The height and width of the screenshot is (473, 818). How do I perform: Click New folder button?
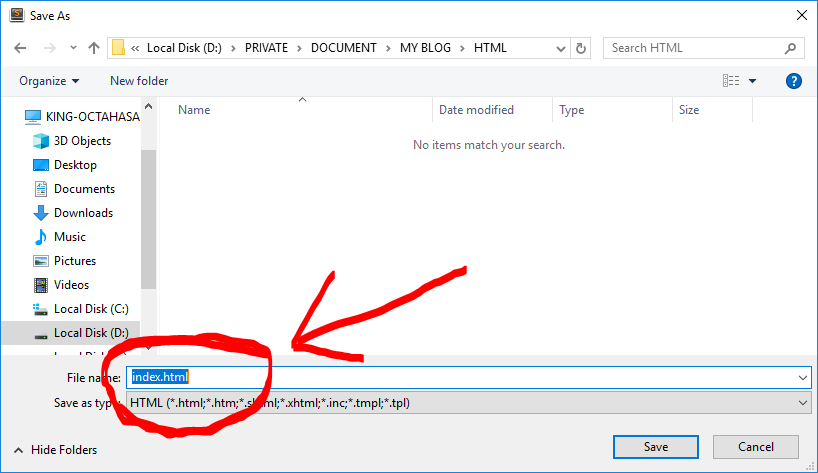[139, 81]
